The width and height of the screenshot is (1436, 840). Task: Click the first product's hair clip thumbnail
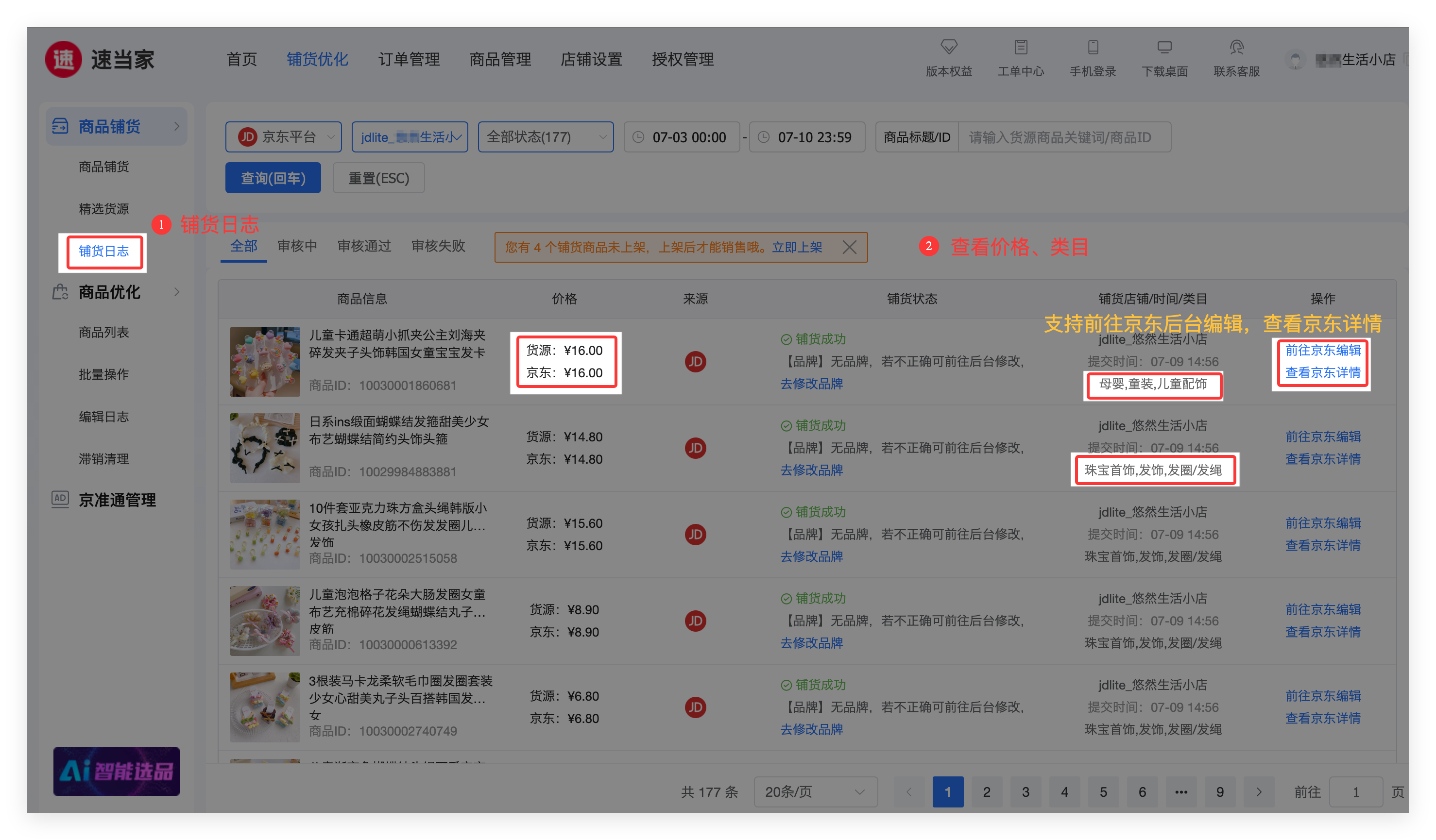(x=265, y=362)
